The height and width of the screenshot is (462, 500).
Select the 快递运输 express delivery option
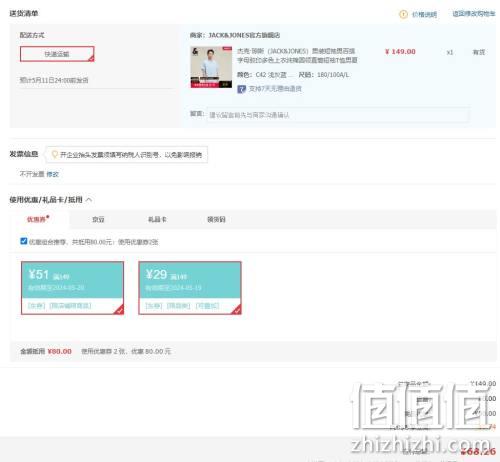coord(57,54)
